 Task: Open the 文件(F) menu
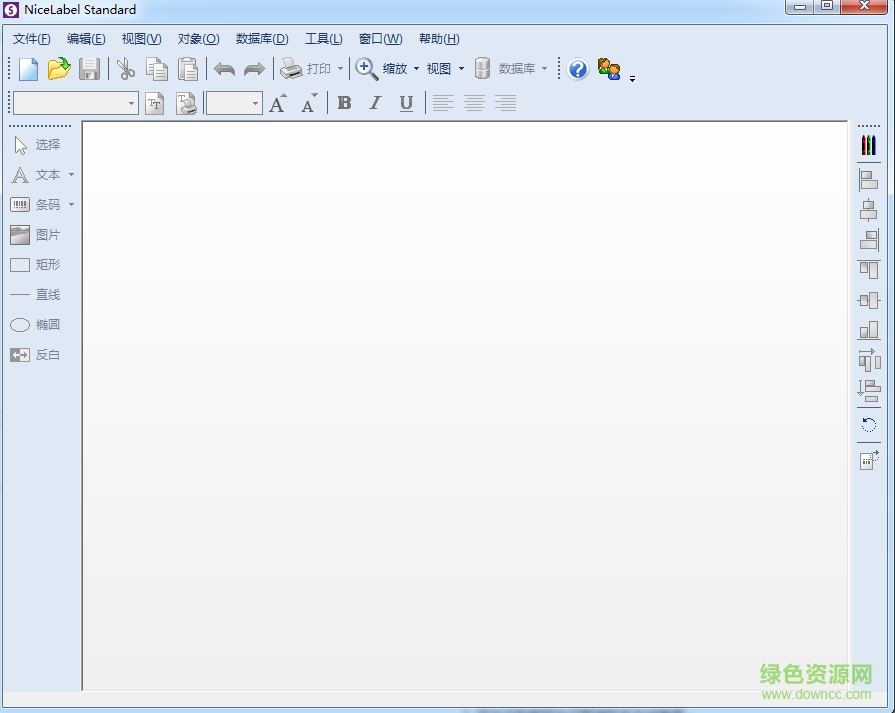[x=31, y=39]
